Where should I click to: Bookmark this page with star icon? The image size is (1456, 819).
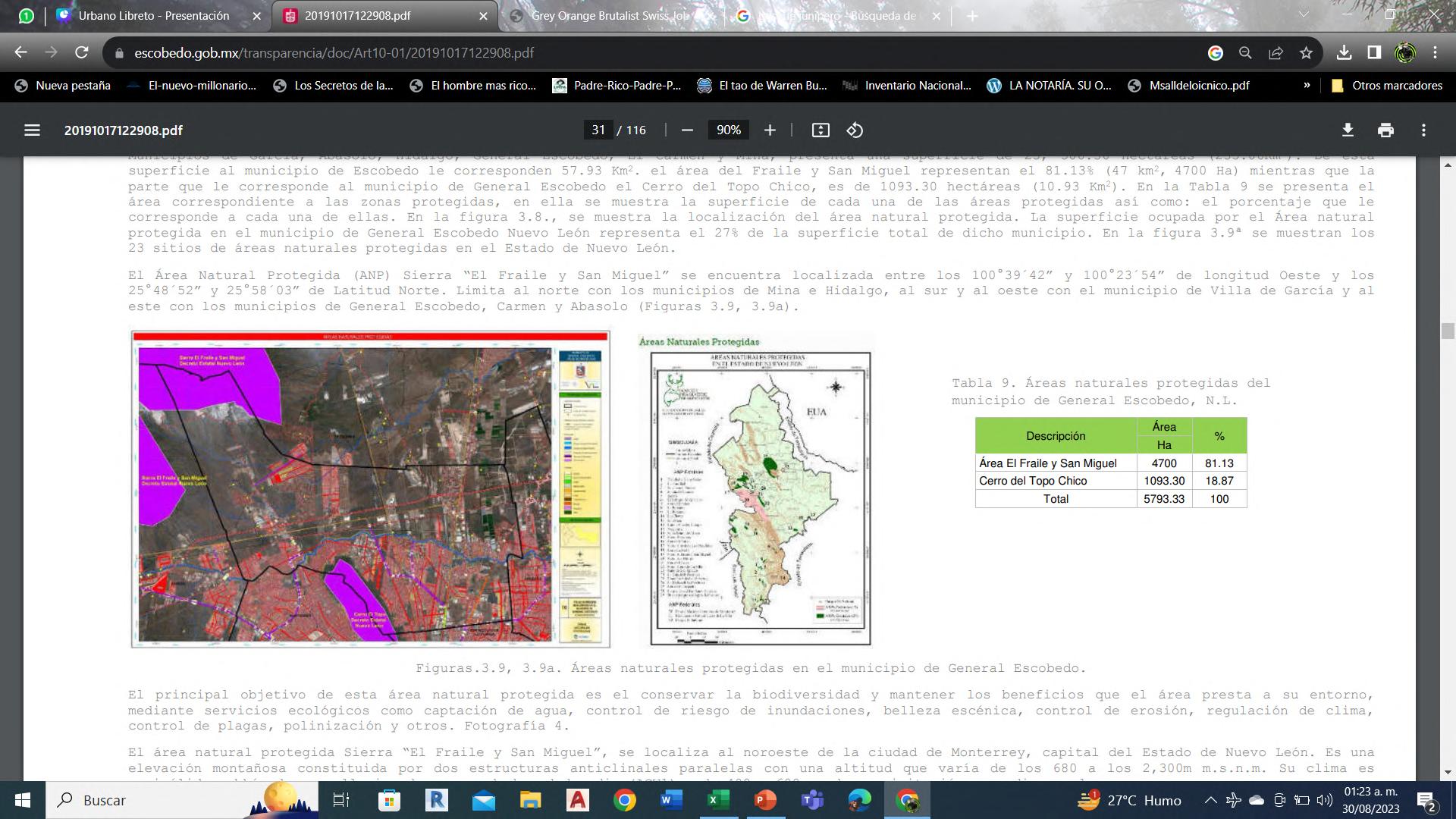[x=1306, y=53]
